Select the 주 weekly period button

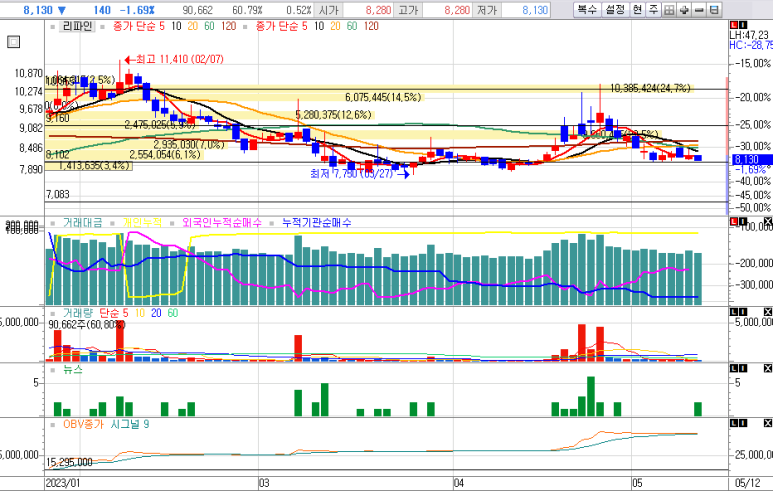click(x=654, y=10)
